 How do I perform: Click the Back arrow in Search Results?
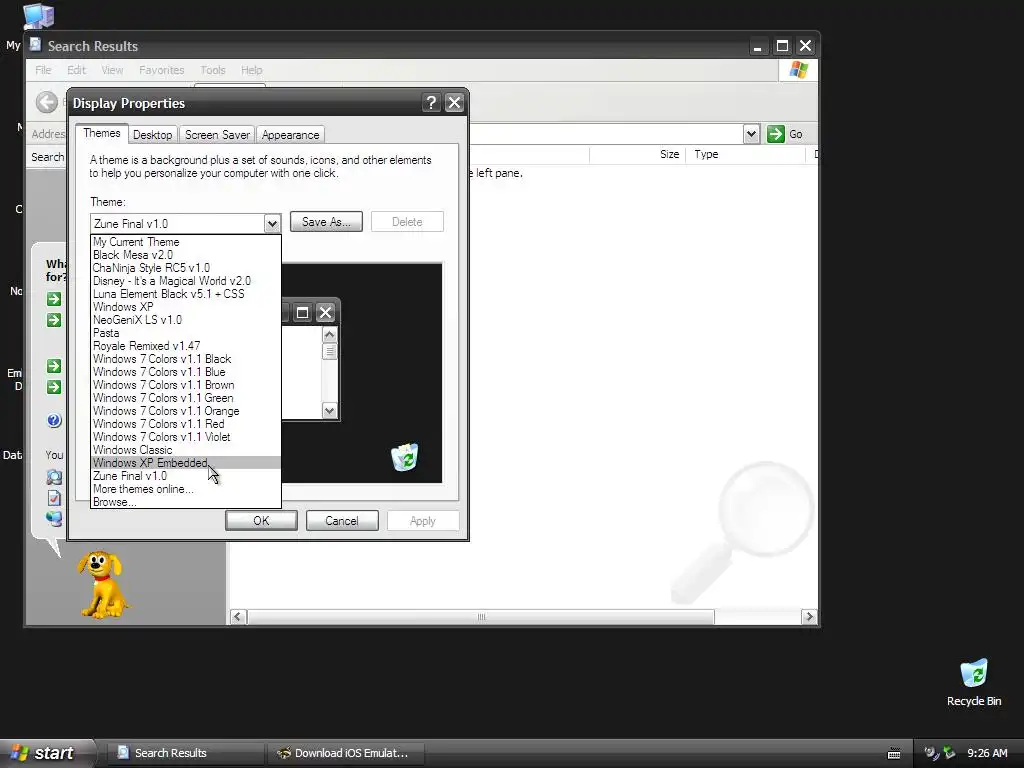click(47, 102)
